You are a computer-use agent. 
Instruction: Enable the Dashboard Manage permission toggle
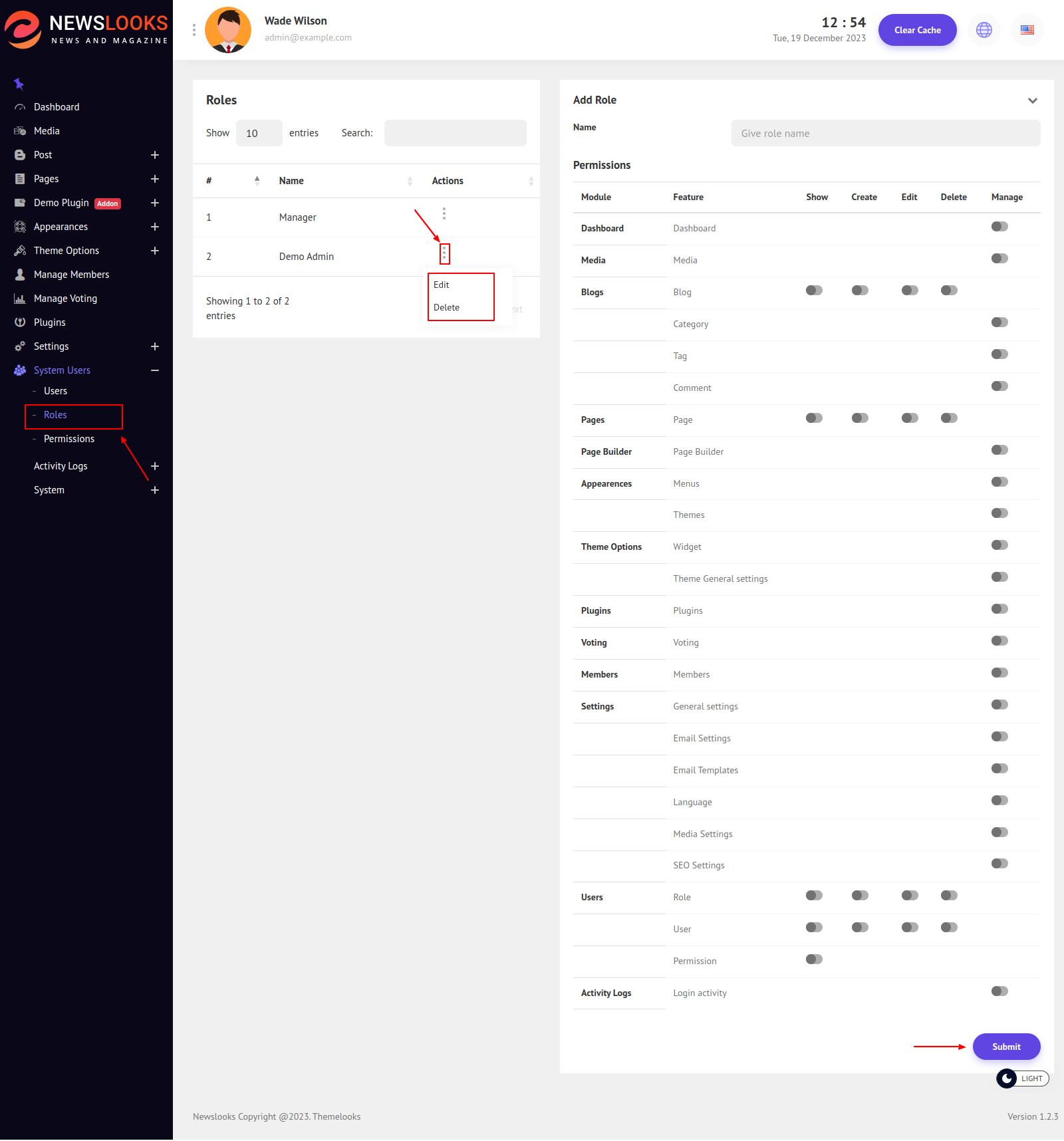click(x=999, y=227)
